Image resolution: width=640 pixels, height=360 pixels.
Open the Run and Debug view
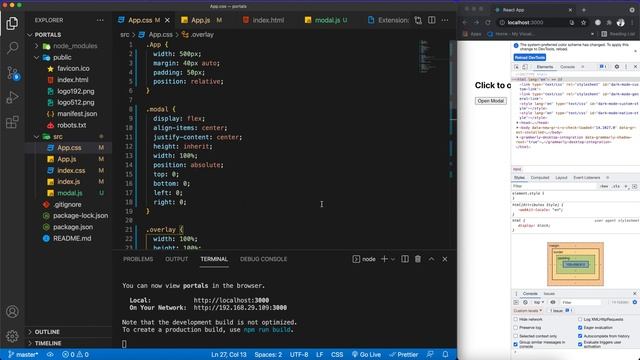(12, 97)
